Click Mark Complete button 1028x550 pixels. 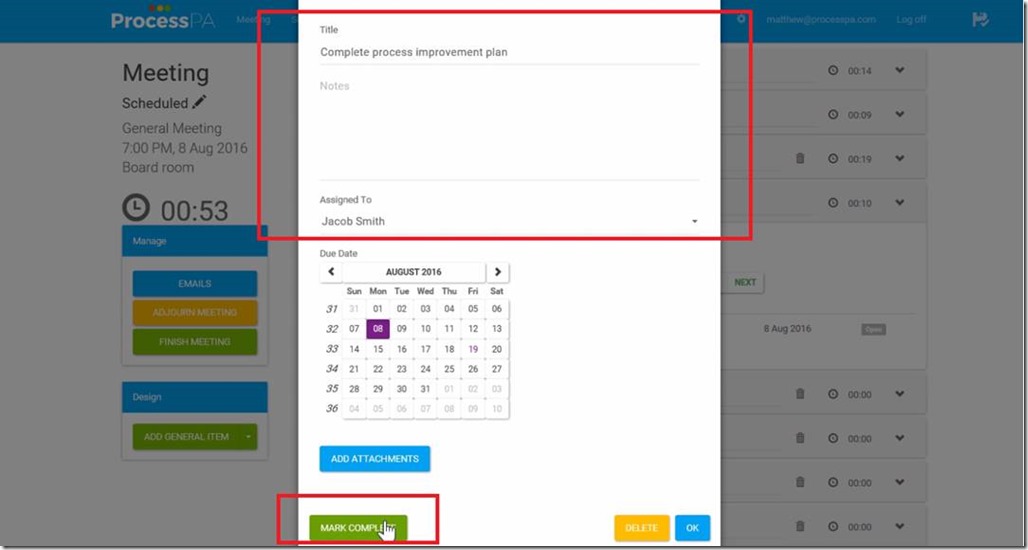click(x=358, y=528)
